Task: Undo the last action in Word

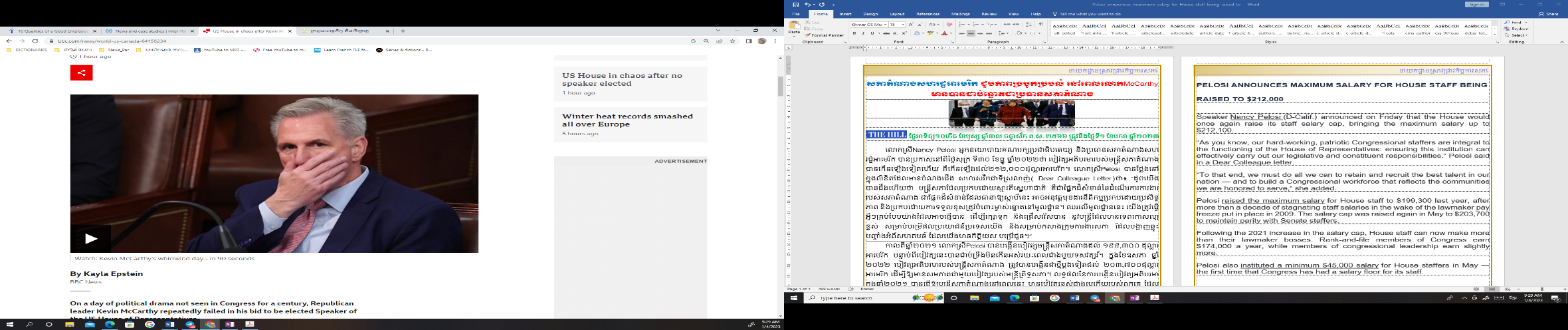Action: pos(807,5)
